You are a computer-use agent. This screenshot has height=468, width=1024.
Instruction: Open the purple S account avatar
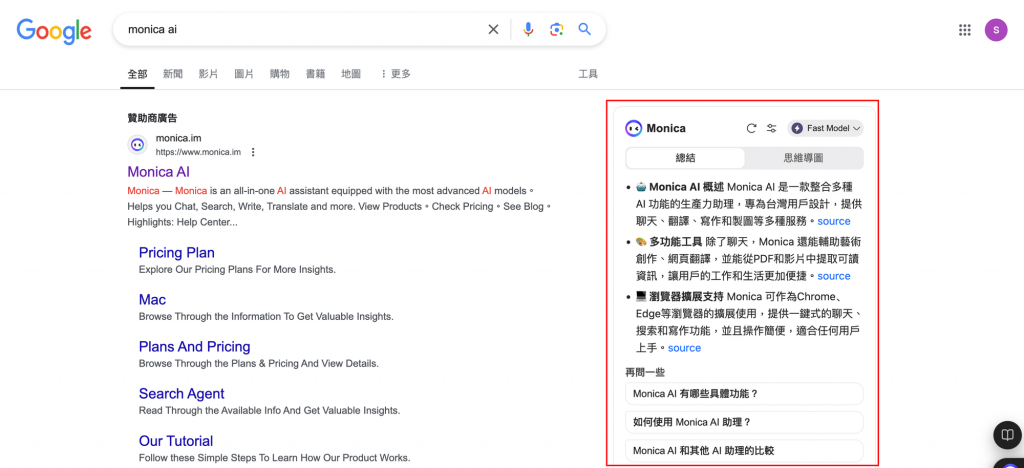point(996,30)
